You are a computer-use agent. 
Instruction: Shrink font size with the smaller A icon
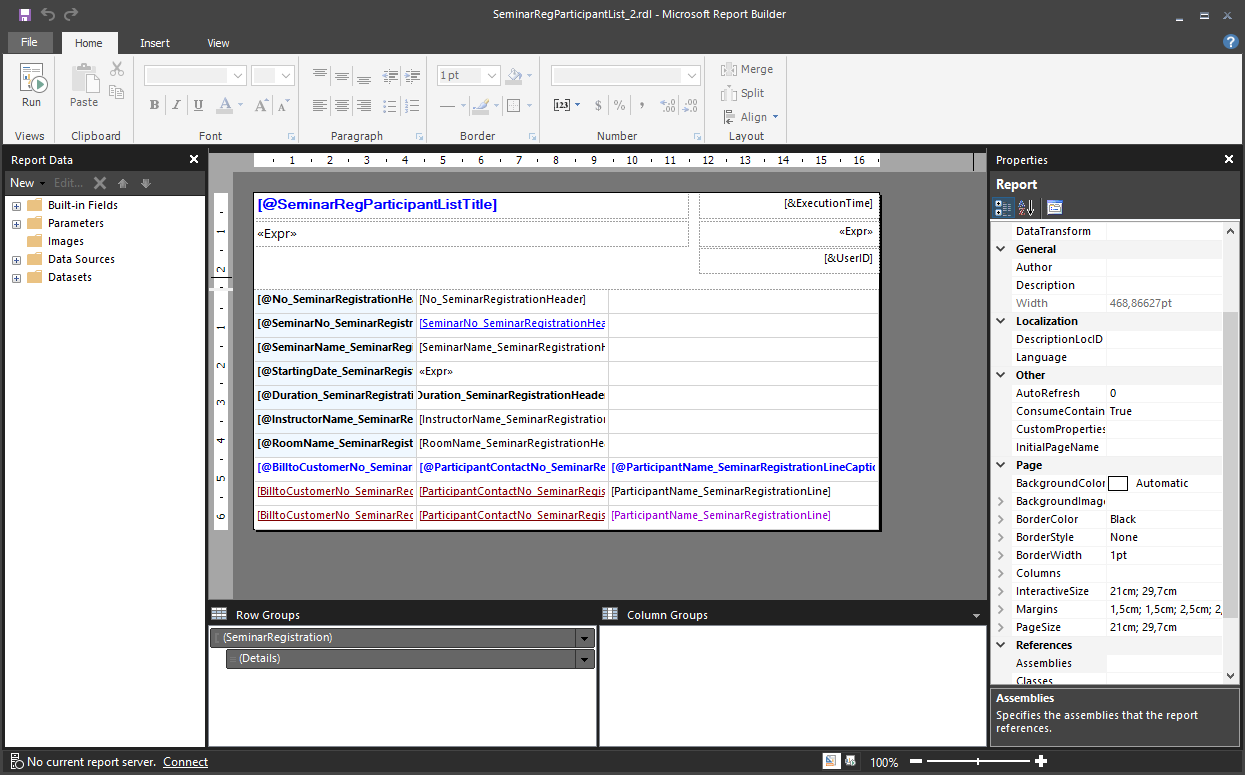click(x=283, y=105)
